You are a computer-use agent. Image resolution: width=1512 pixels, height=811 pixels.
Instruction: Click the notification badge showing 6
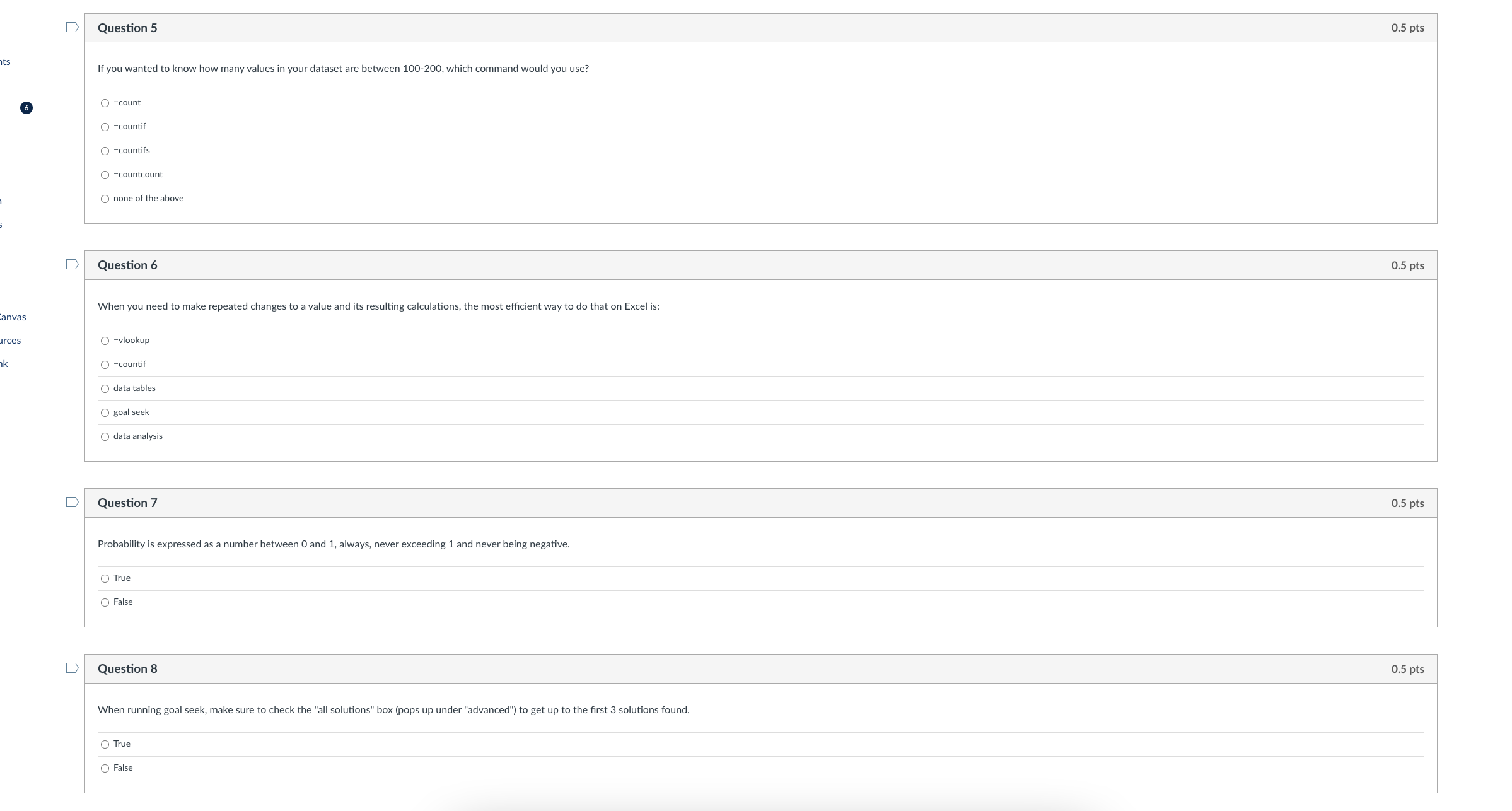pos(26,108)
